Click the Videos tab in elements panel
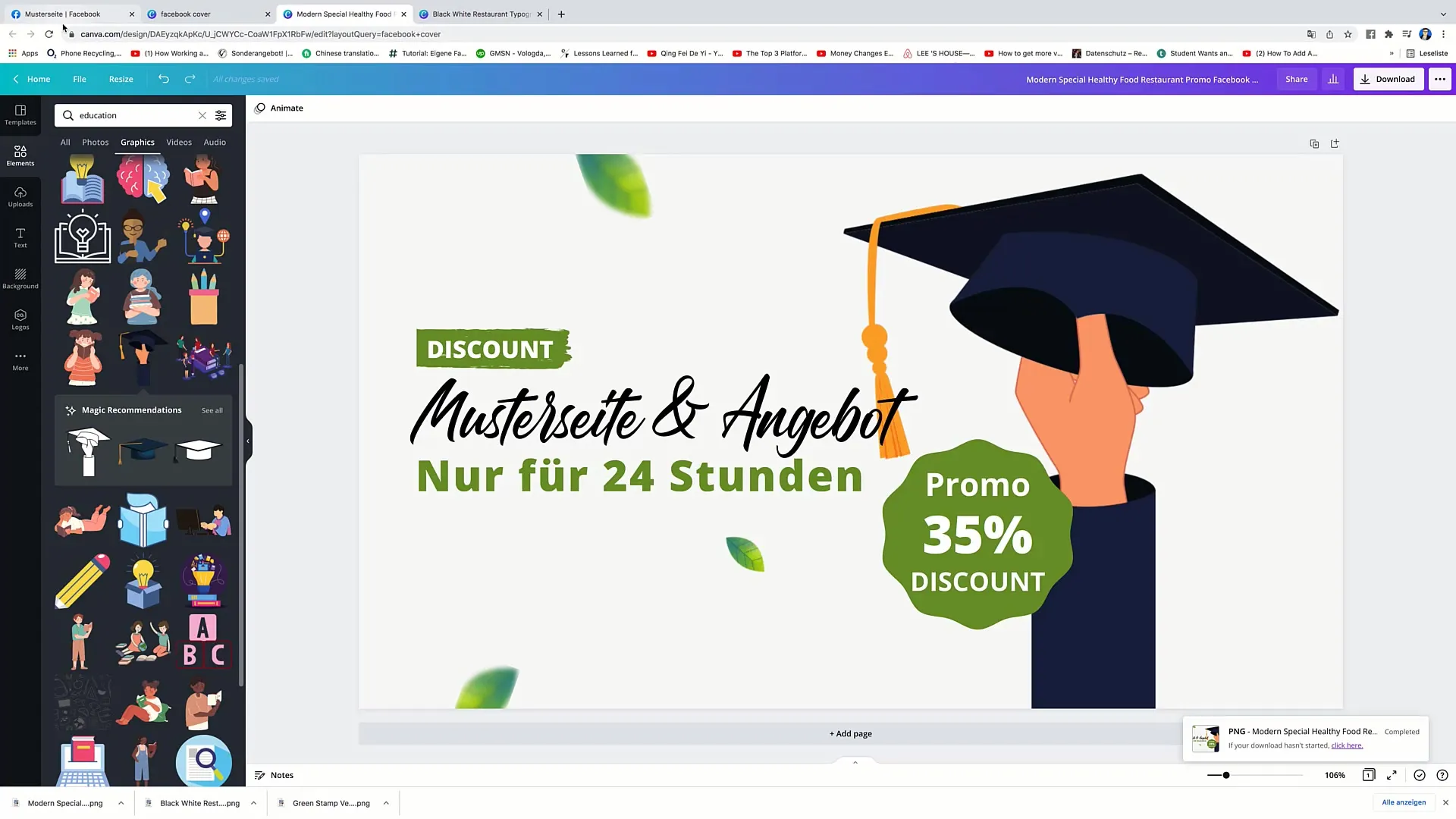Image resolution: width=1456 pixels, height=819 pixels. [178, 142]
